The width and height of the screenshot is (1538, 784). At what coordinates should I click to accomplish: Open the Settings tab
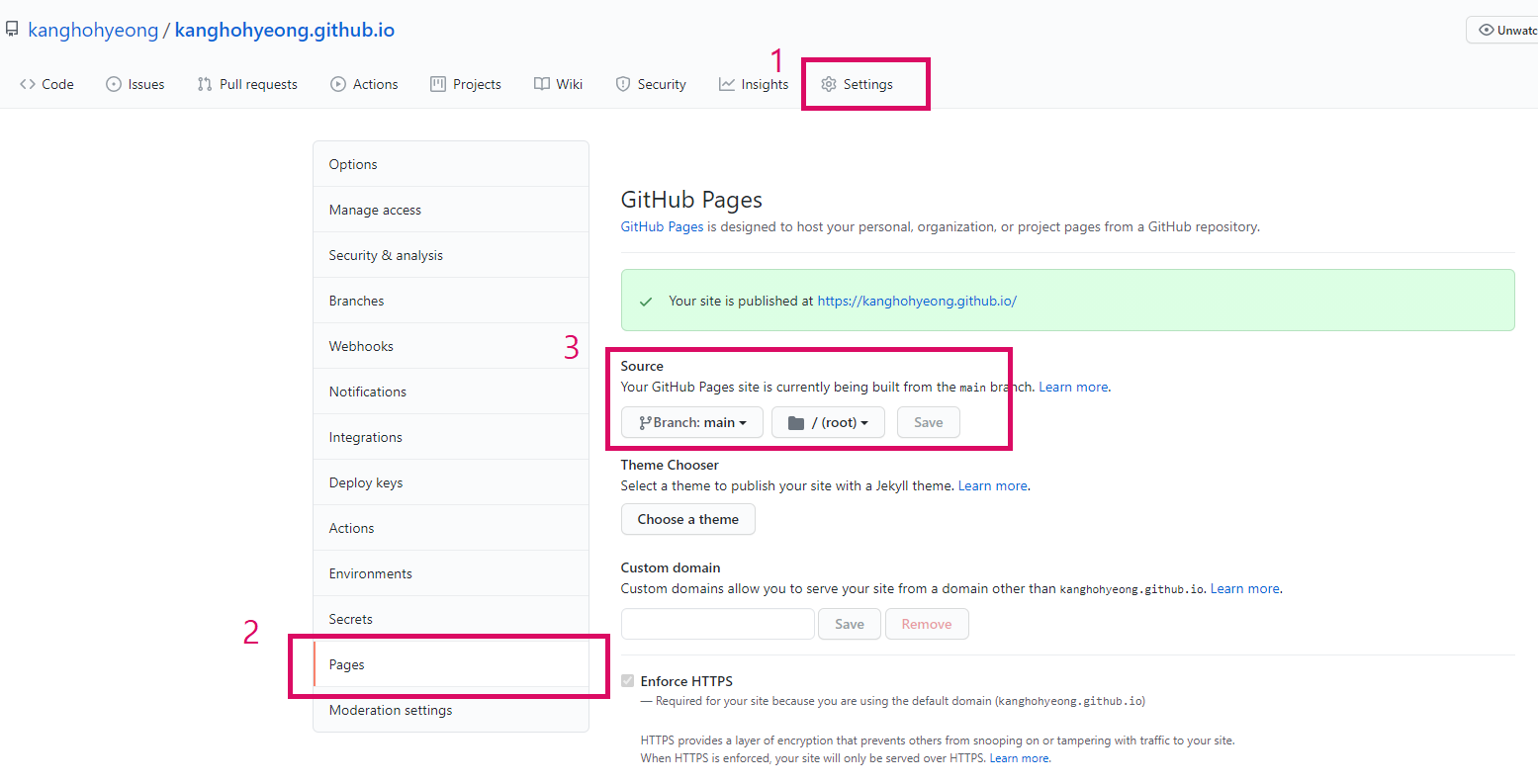pyautogui.click(x=858, y=84)
